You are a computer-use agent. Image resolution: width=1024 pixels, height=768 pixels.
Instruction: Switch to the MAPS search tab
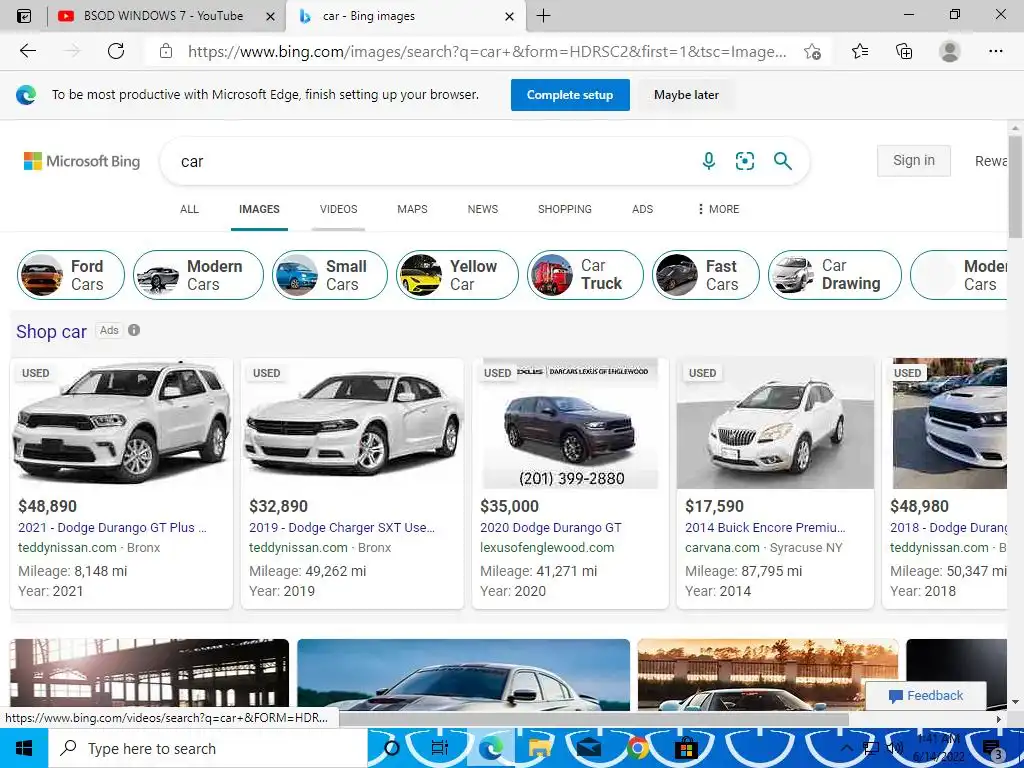(x=412, y=209)
